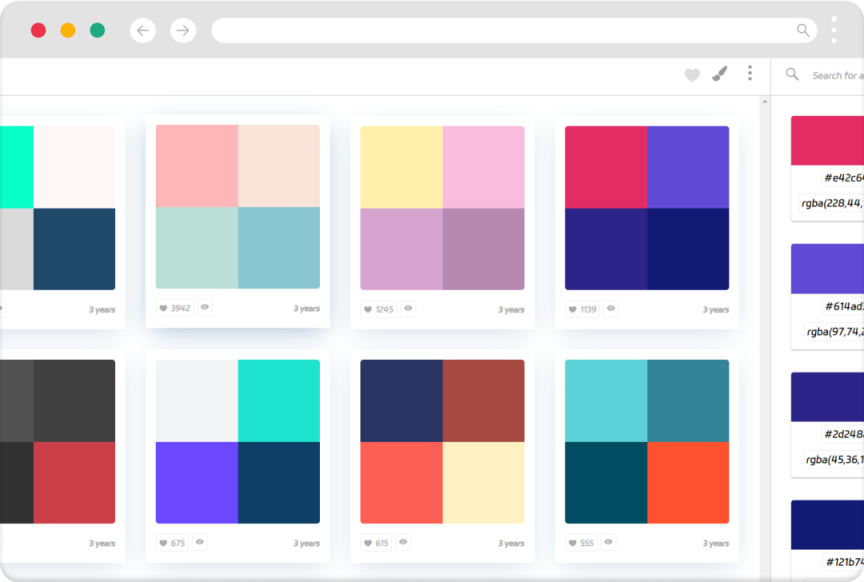864x582 pixels.
Task: Select the paintbrush icon in the toolbar
Action: coord(720,73)
